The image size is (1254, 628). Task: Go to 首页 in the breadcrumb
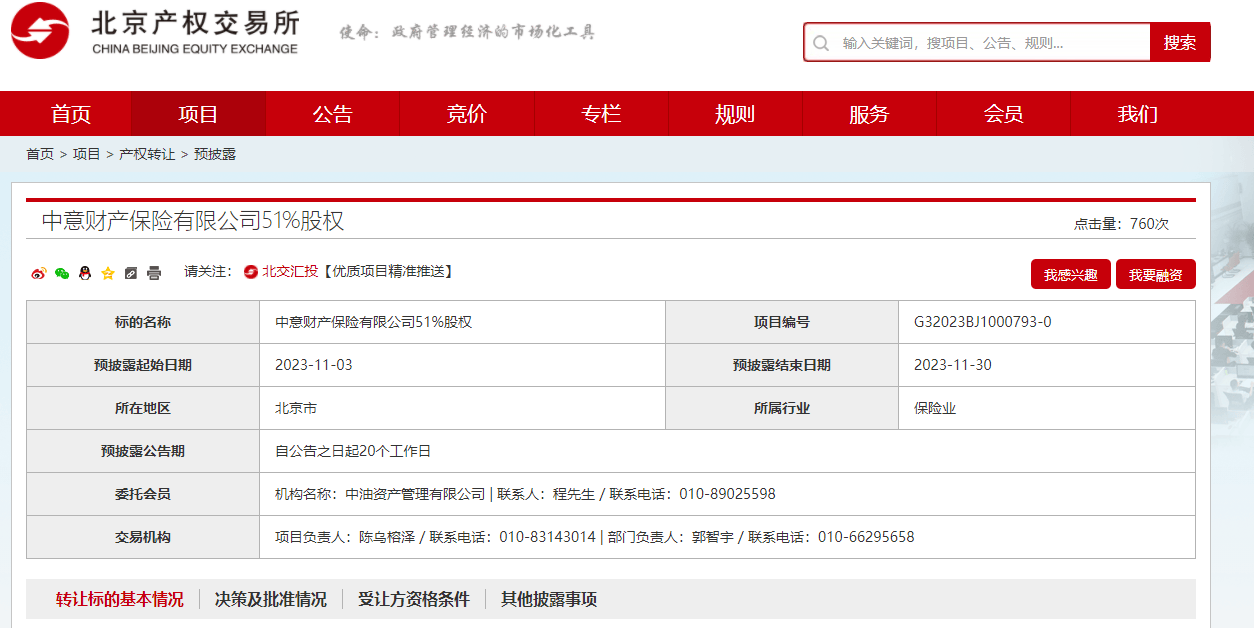point(40,154)
